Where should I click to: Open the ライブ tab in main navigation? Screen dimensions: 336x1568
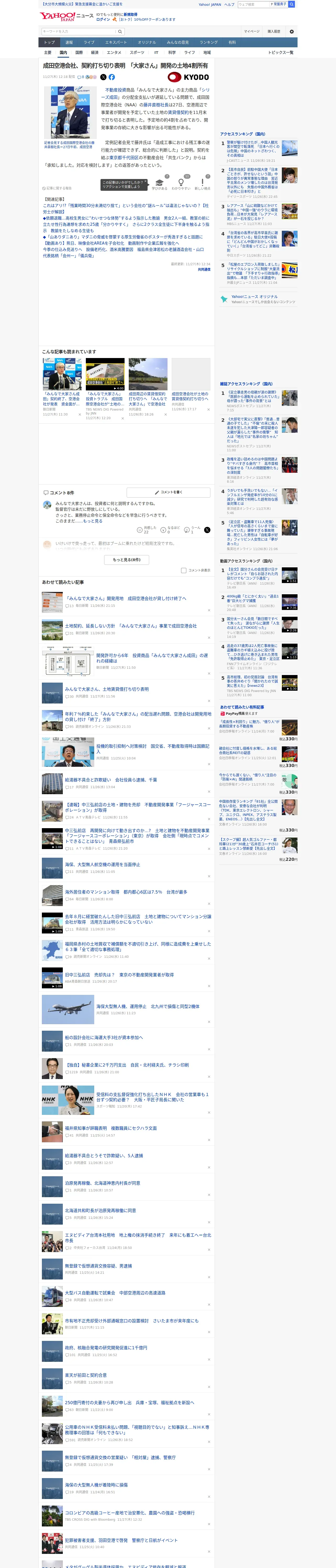pyautogui.click(x=89, y=43)
